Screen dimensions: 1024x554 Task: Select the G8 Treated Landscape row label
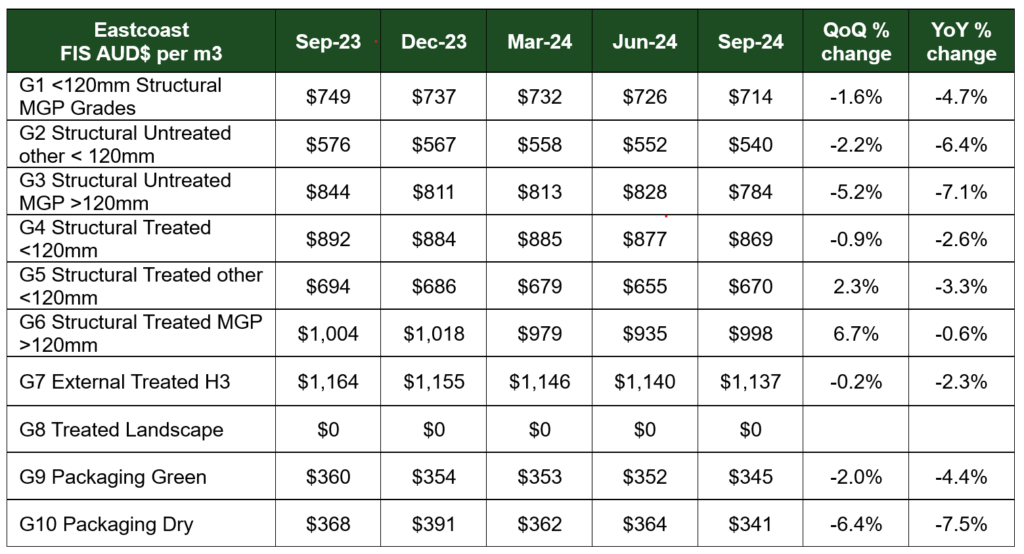click(121, 429)
